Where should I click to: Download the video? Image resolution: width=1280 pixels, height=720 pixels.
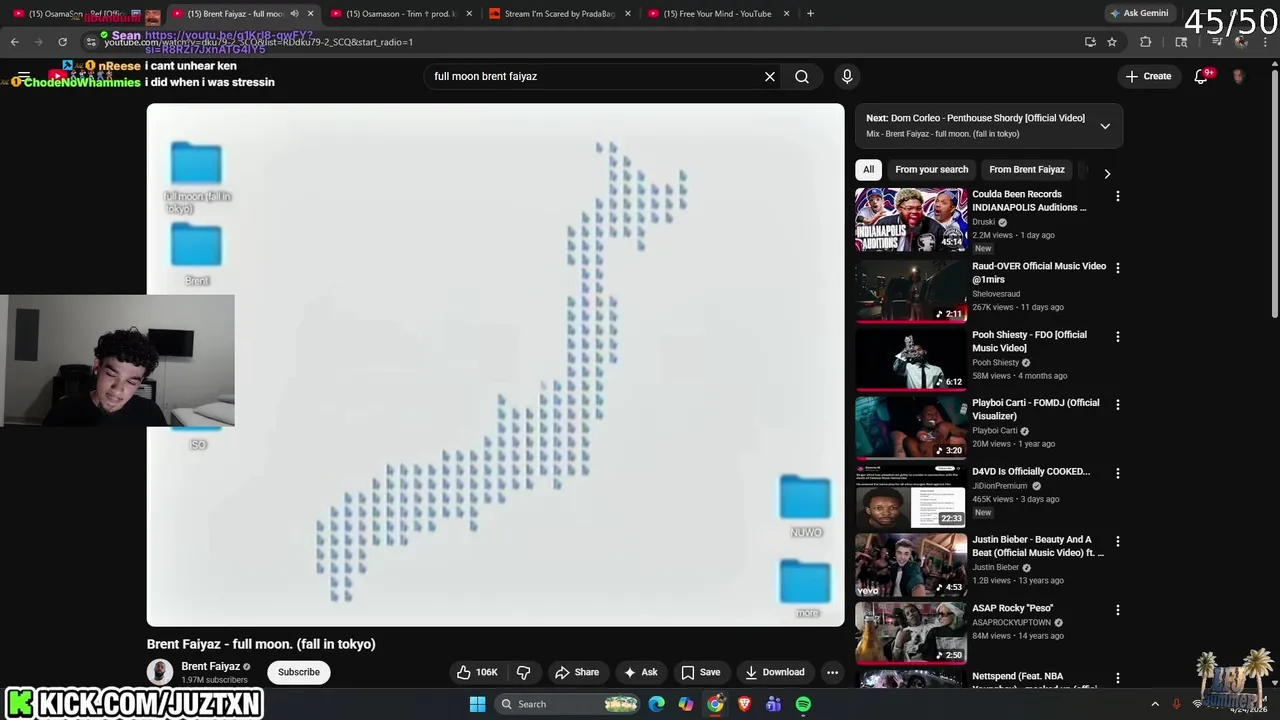[775, 672]
